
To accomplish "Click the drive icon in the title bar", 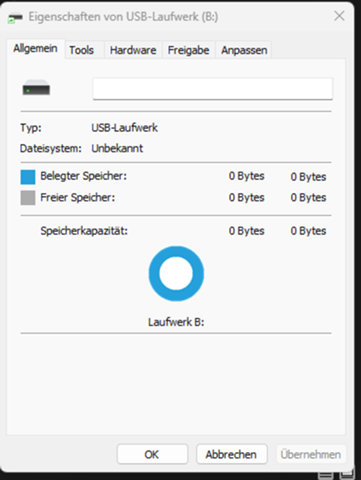I will click(15, 17).
